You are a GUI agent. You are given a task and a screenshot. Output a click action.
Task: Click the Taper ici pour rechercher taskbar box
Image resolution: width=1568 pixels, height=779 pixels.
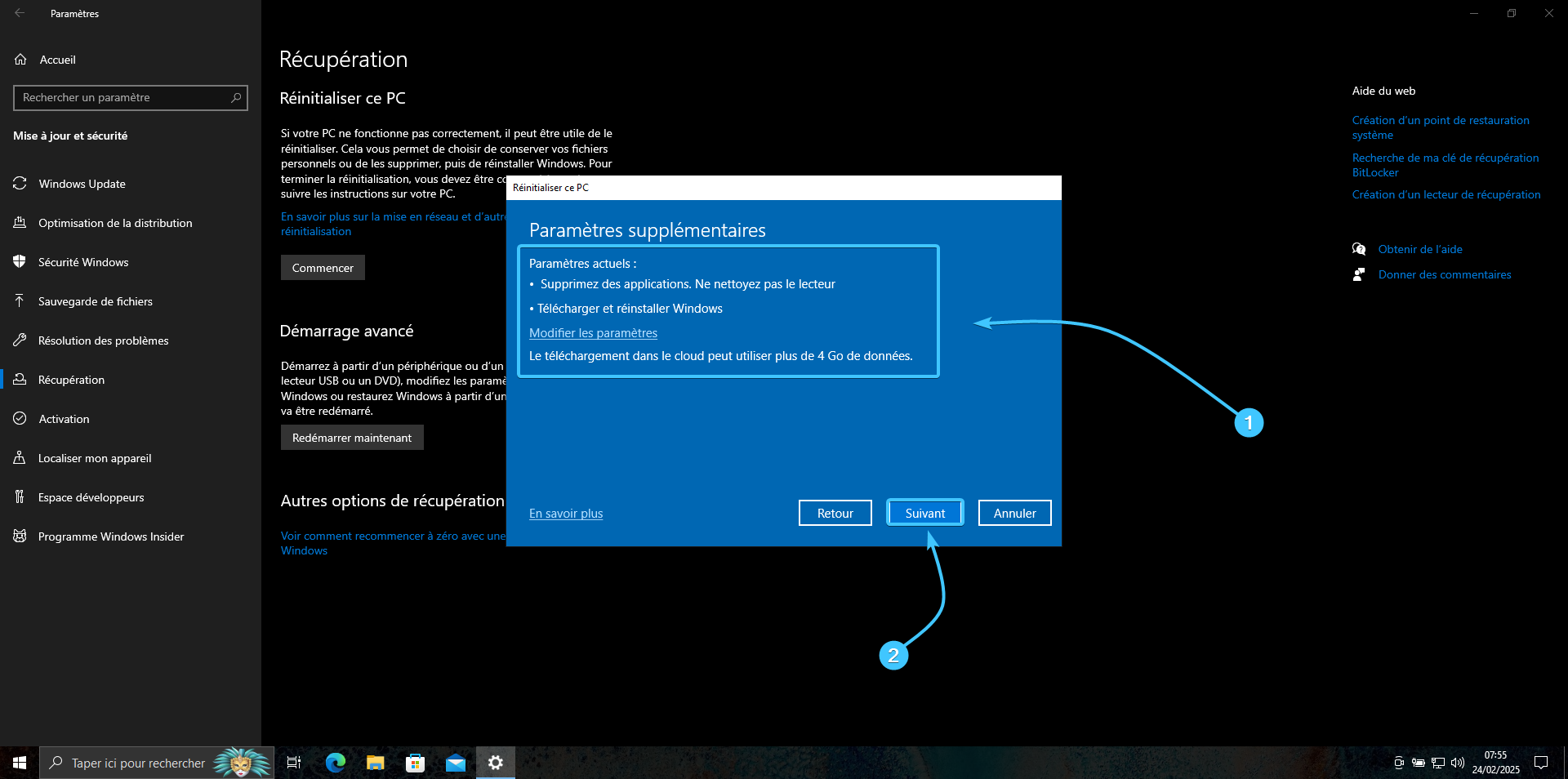pyautogui.click(x=157, y=763)
